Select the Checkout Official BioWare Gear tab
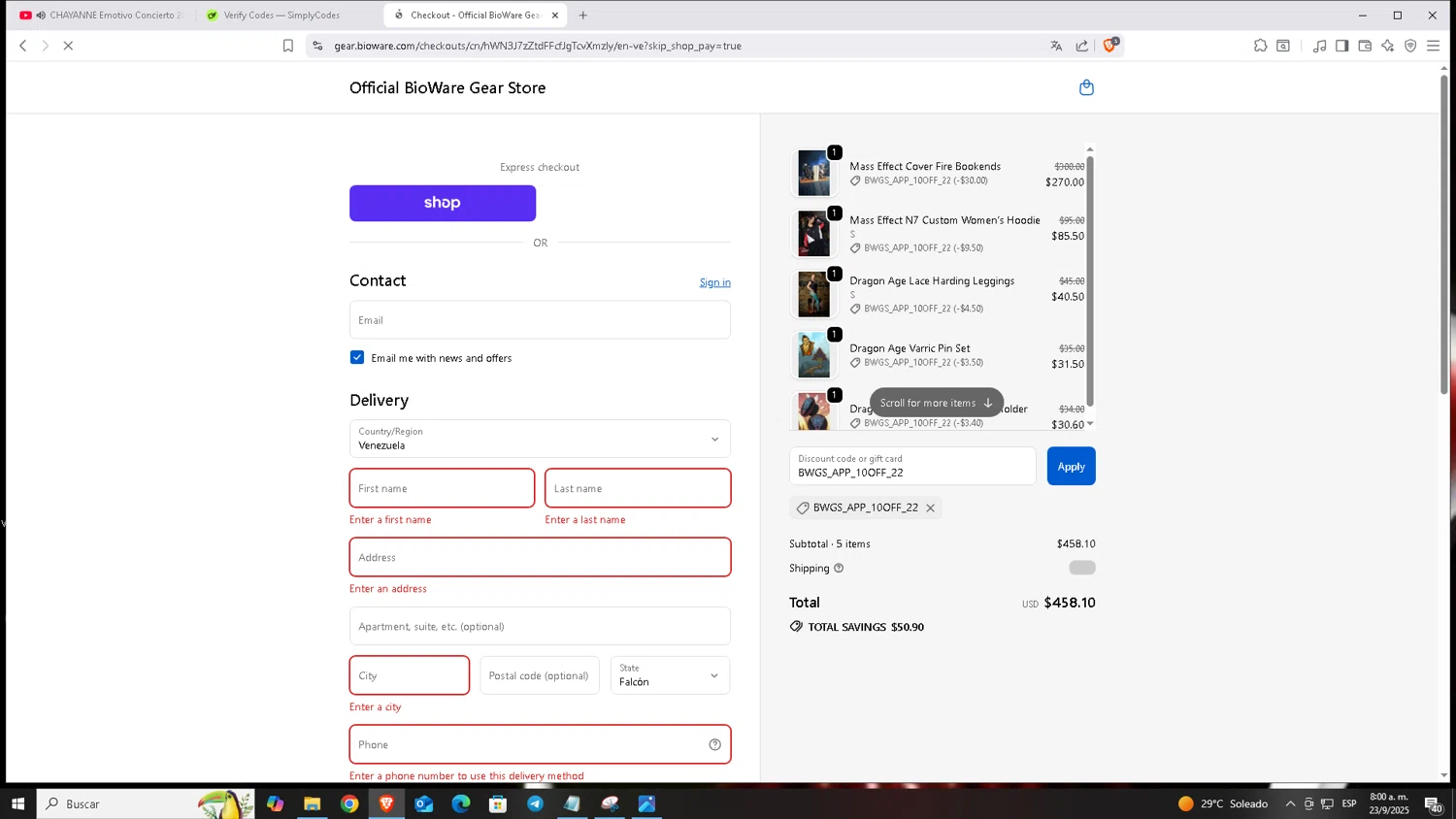1456x819 pixels. click(x=476, y=16)
